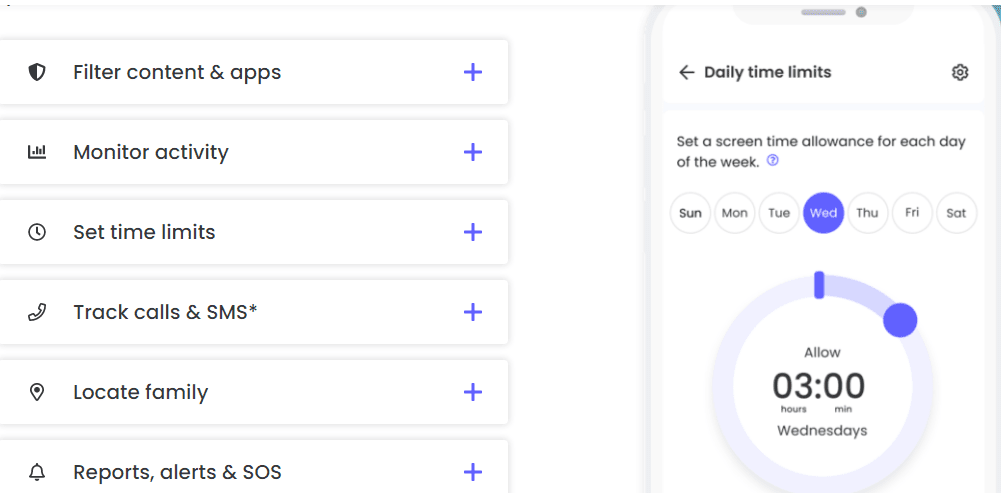1001x493 pixels.
Task: Expand Reports, alerts & SOS plus sign
Action: (472, 472)
